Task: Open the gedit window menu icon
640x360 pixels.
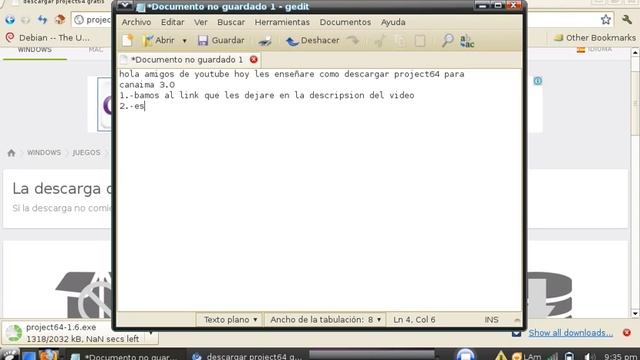Action: point(125,6)
